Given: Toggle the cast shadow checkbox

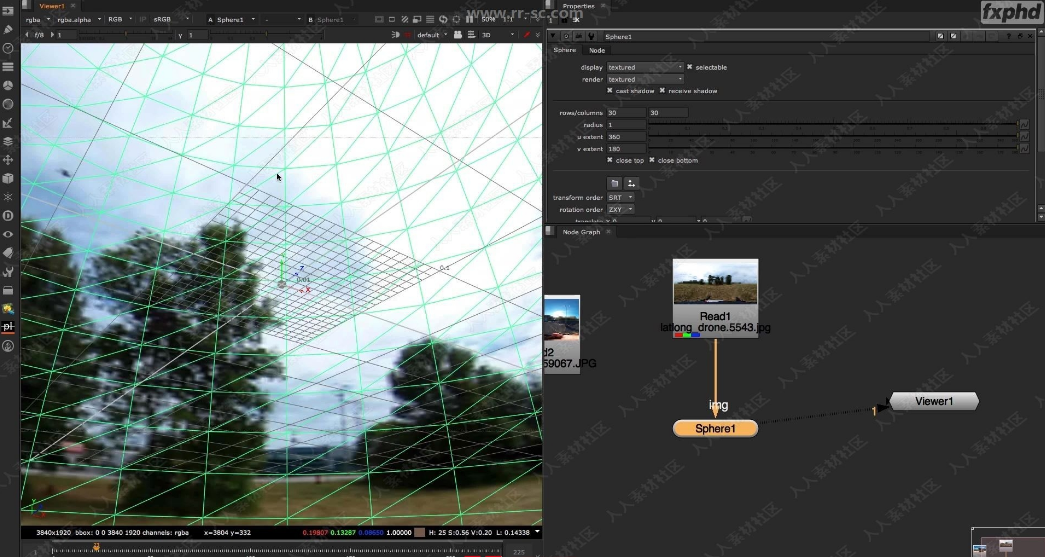Looking at the screenshot, I should click(610, 91).
